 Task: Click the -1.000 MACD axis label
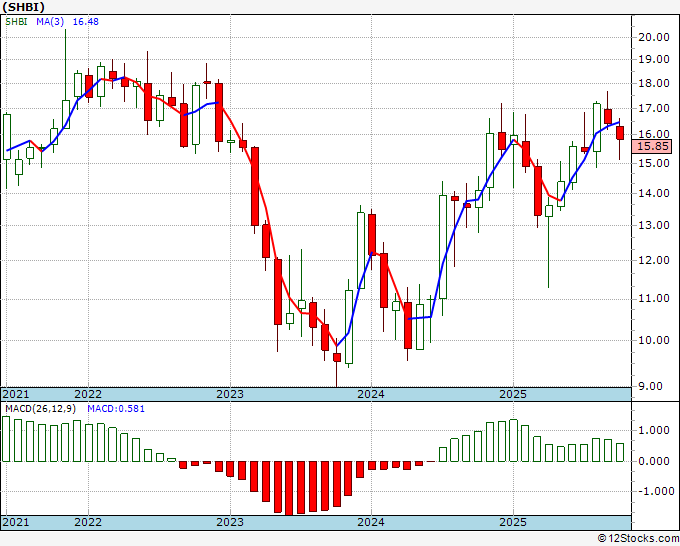pyautogui.click(x=655, y=491)
